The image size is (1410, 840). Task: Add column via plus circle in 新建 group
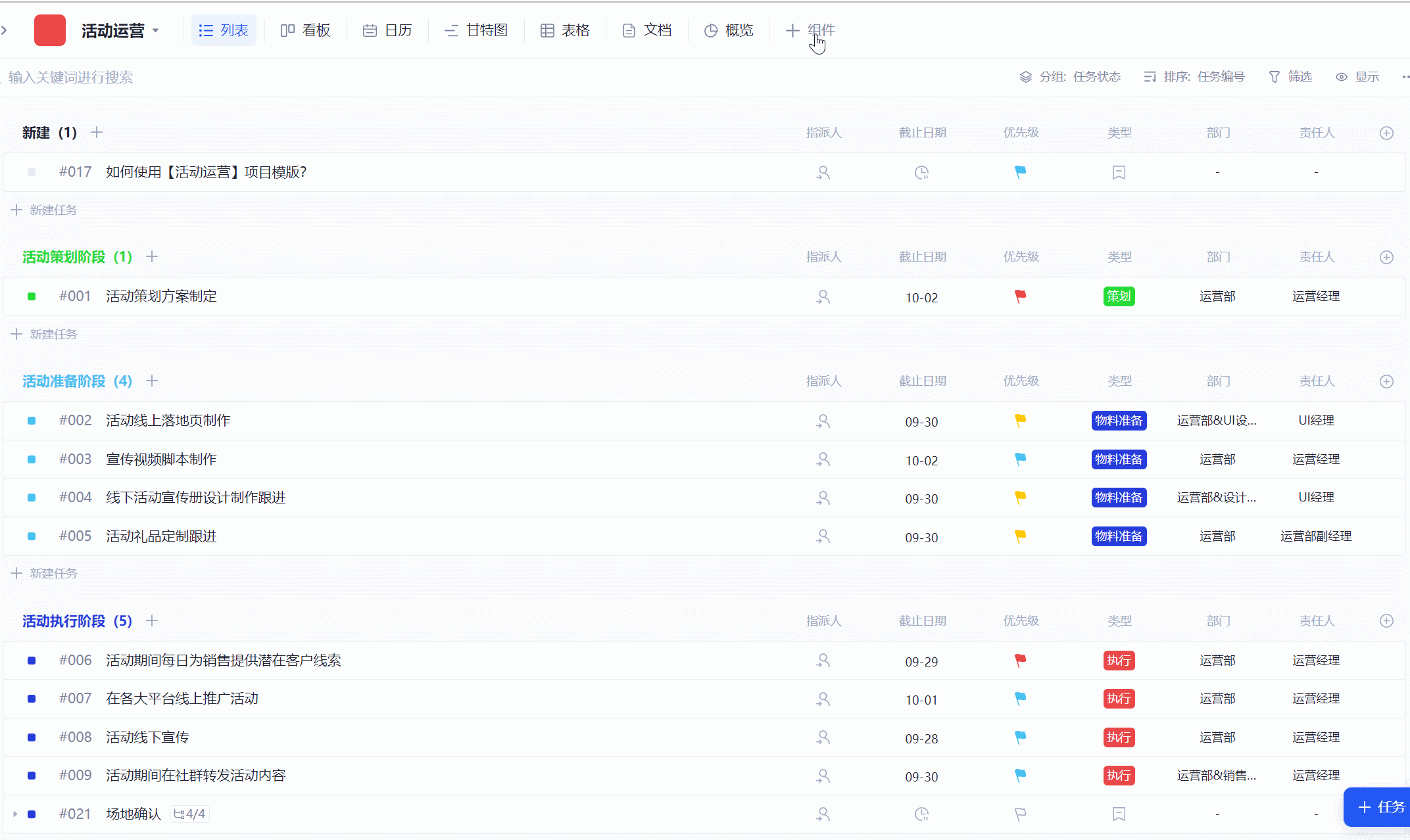click(x=1386, y=133)
